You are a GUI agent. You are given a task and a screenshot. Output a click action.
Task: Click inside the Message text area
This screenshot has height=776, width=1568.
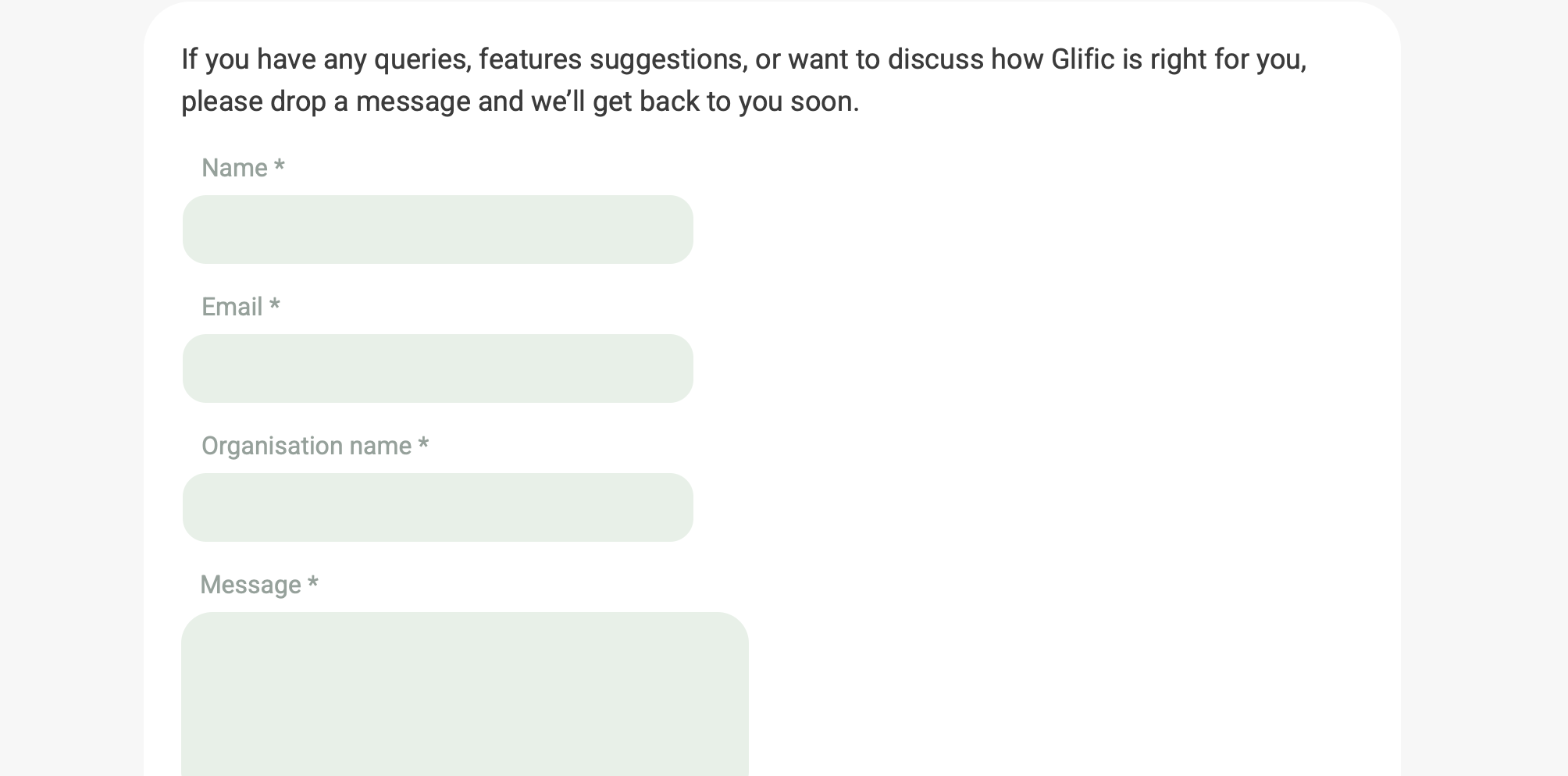click(x=465, y=693)
